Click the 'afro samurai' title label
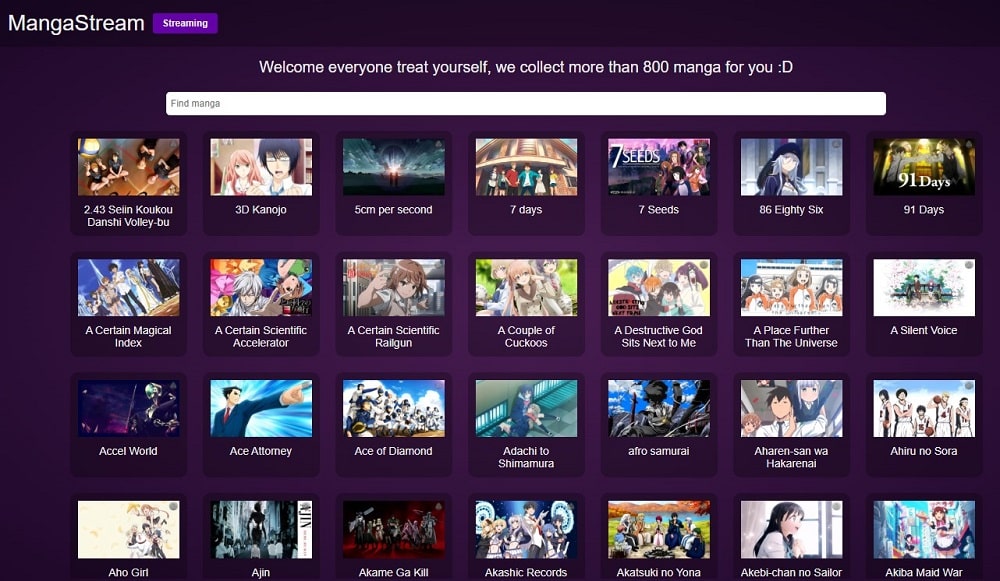 coord(659,451)
